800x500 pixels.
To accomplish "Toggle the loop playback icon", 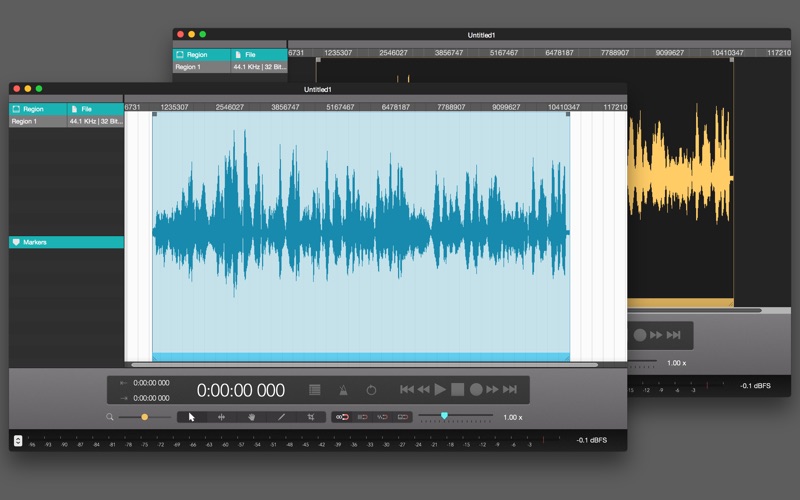I will coord(371,390).
